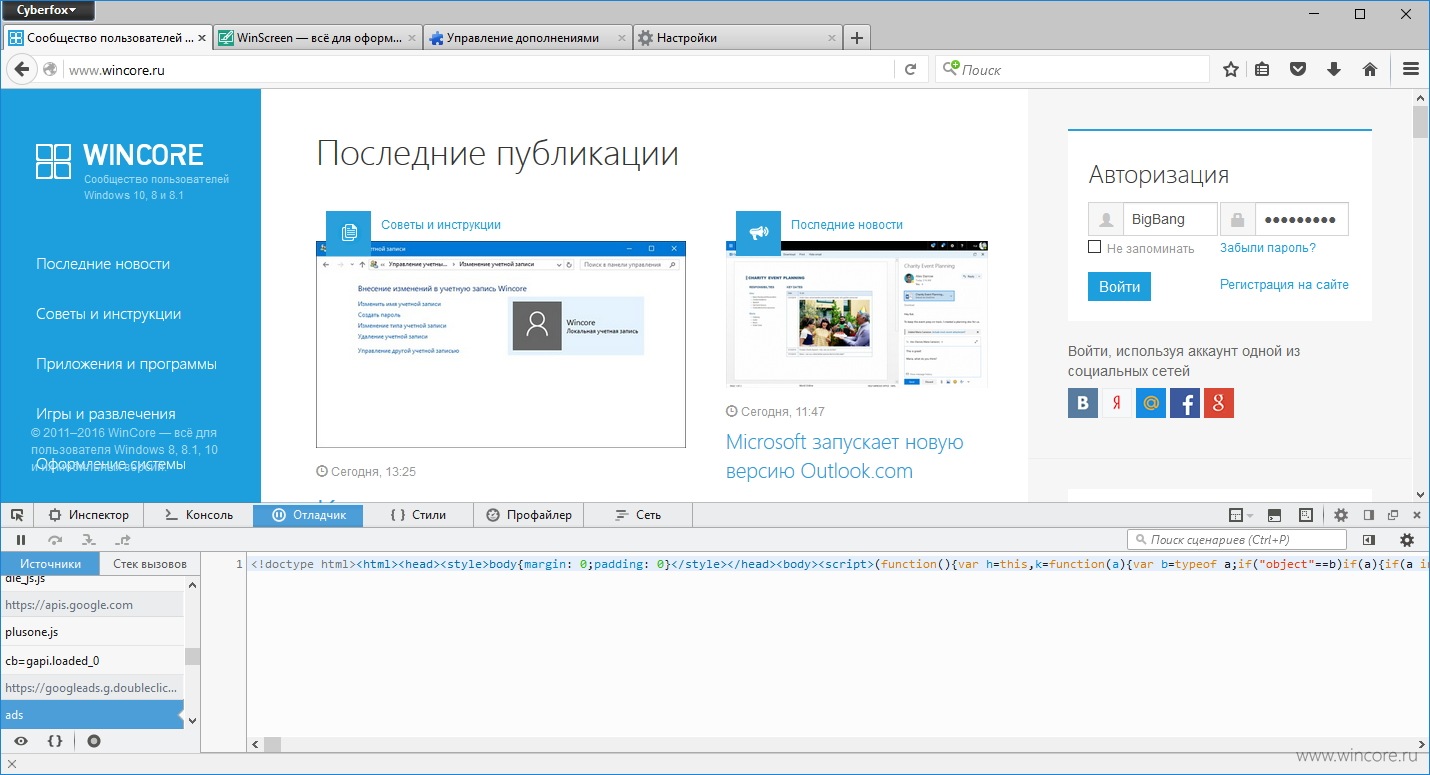Click the page vertical scrollbar
This screenshot has width=1430, height=775.
[x=1420, y=295]
